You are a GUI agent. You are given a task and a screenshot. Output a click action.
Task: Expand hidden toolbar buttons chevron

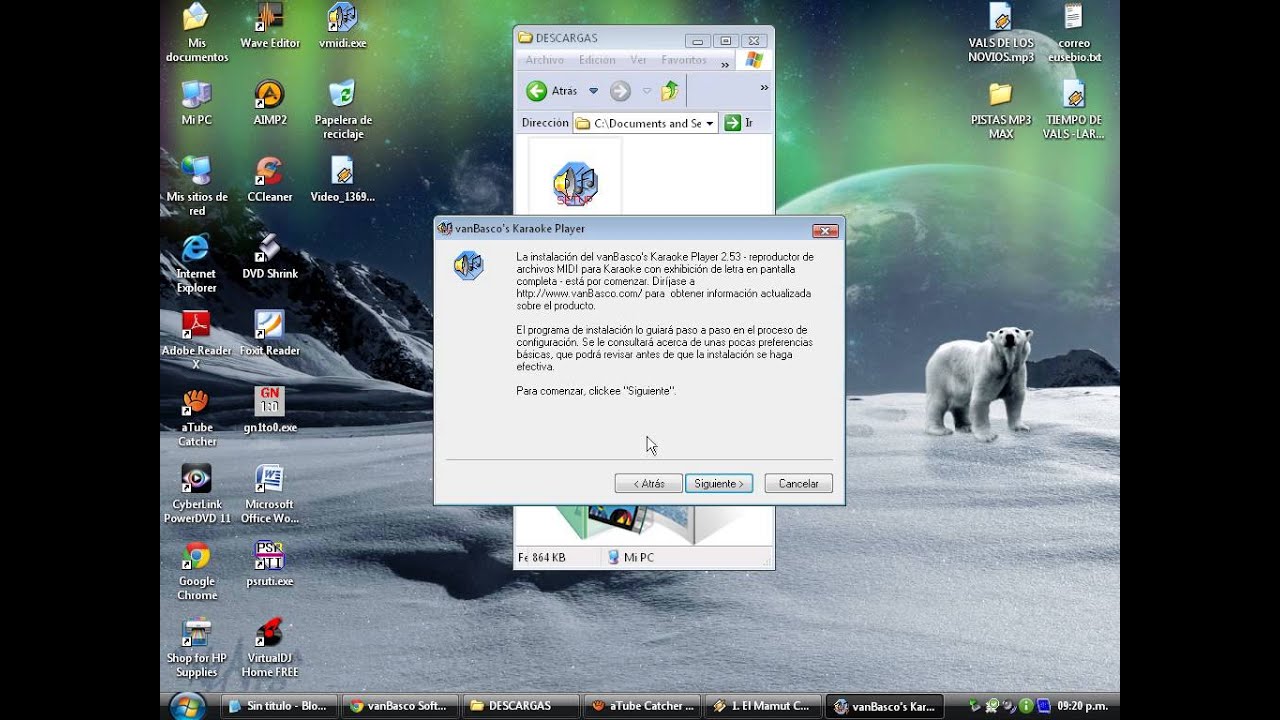[764, 88]
